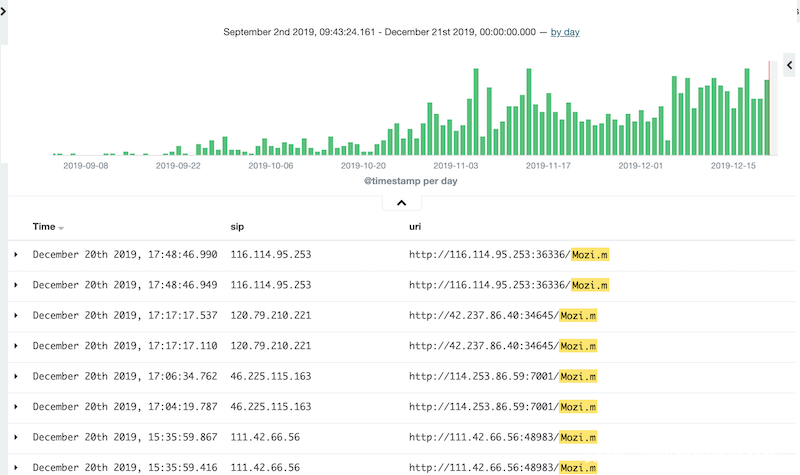This screenshot has height=475, width=800.
Task: Expand the 17:17:17.537 log row
Action: 16,315
